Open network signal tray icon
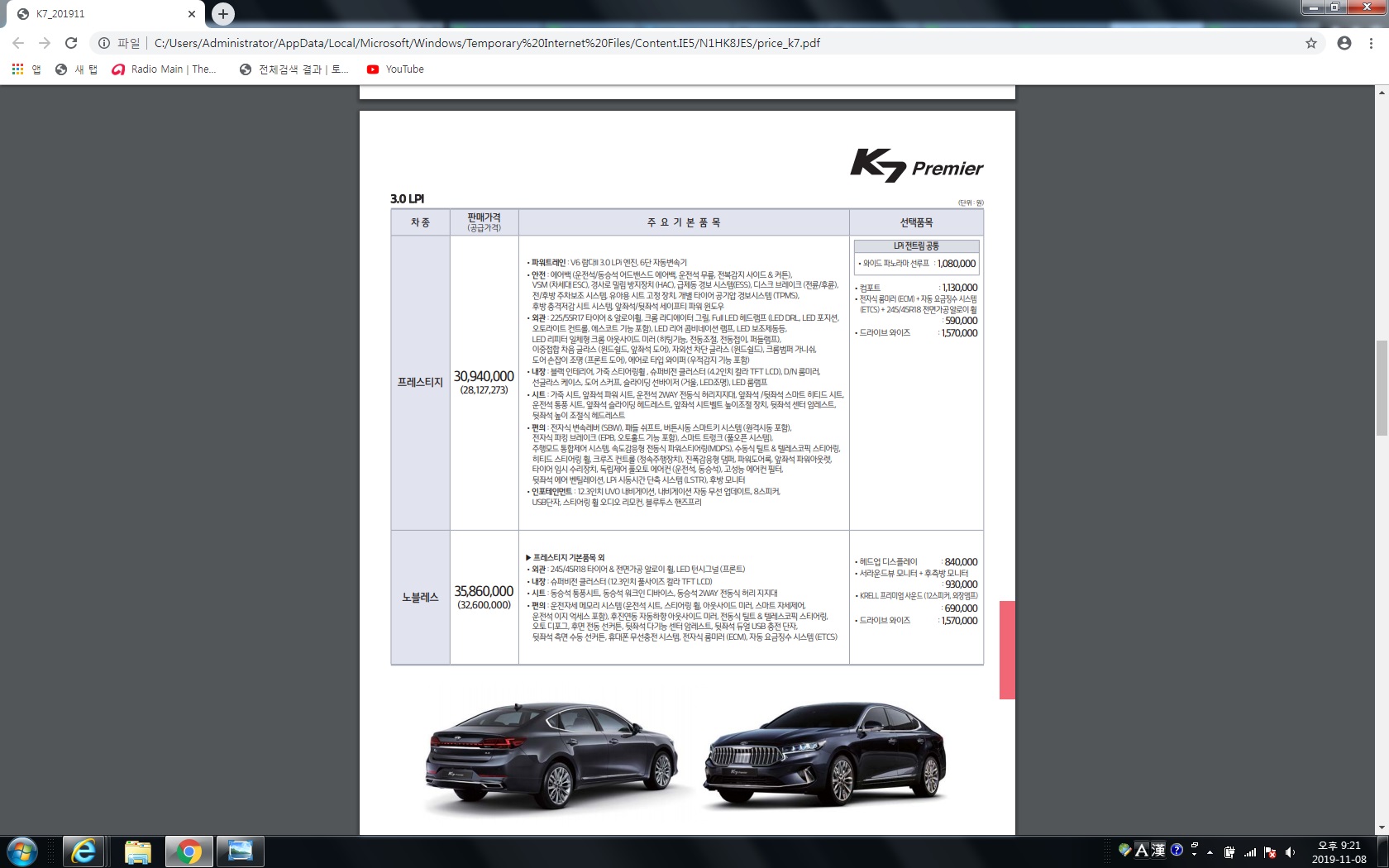Screen dimensions: 1389x868 (x=1250, y=852)
